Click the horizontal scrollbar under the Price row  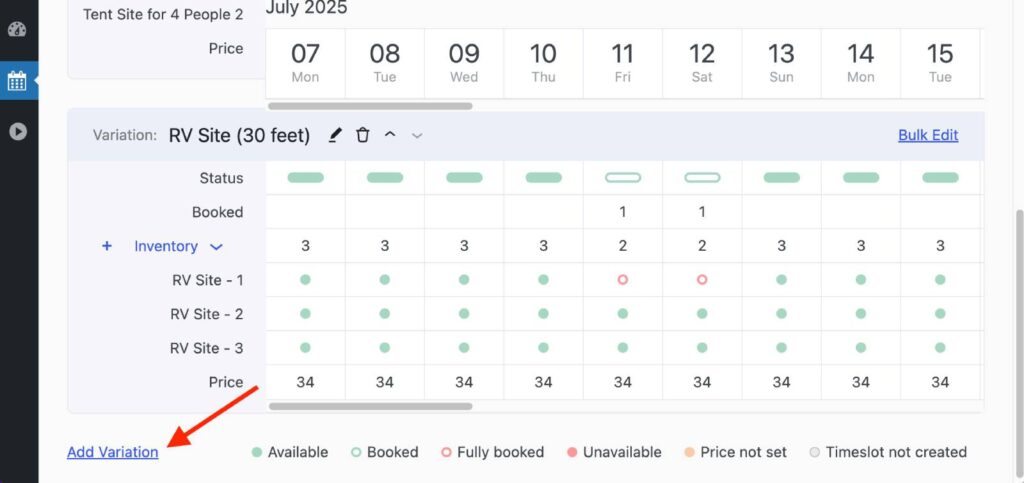[x=370, y=406]
